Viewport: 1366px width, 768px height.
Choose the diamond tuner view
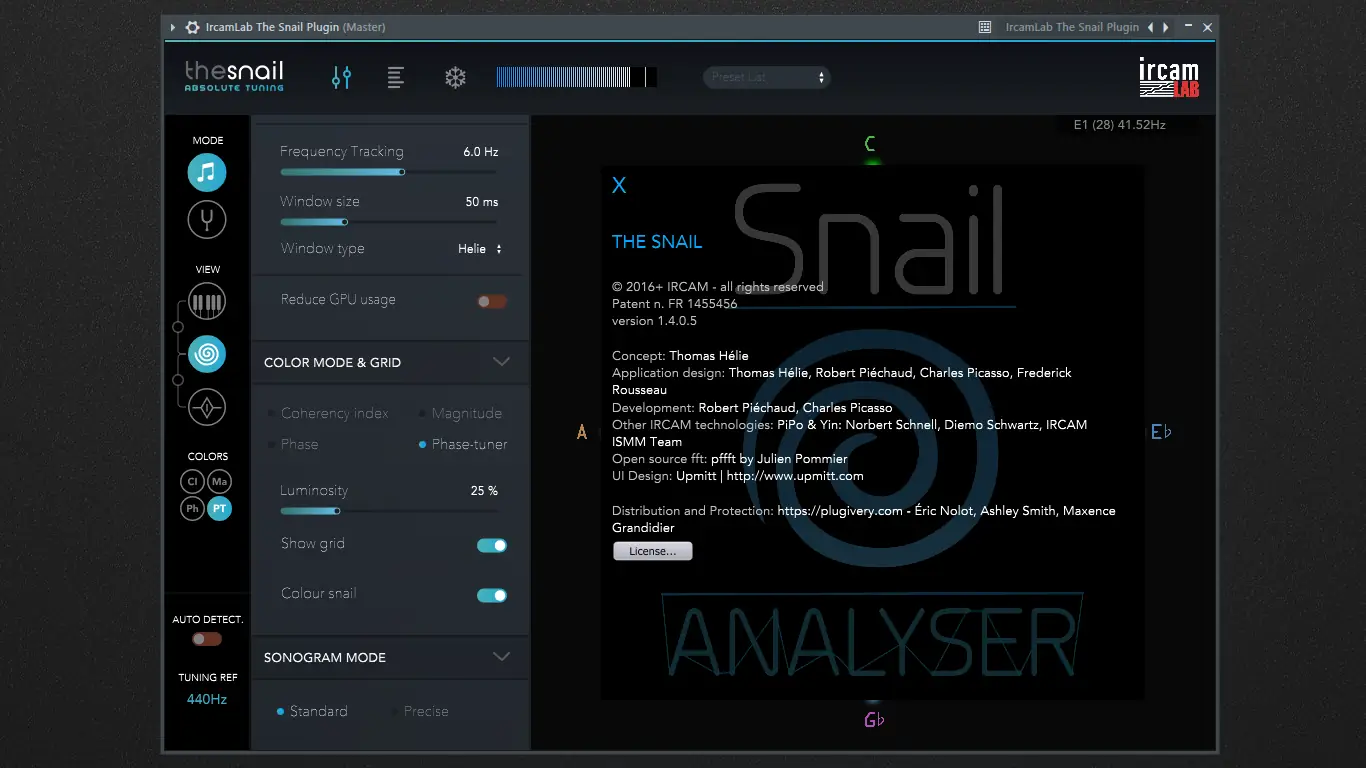click(x=207, y=407)
